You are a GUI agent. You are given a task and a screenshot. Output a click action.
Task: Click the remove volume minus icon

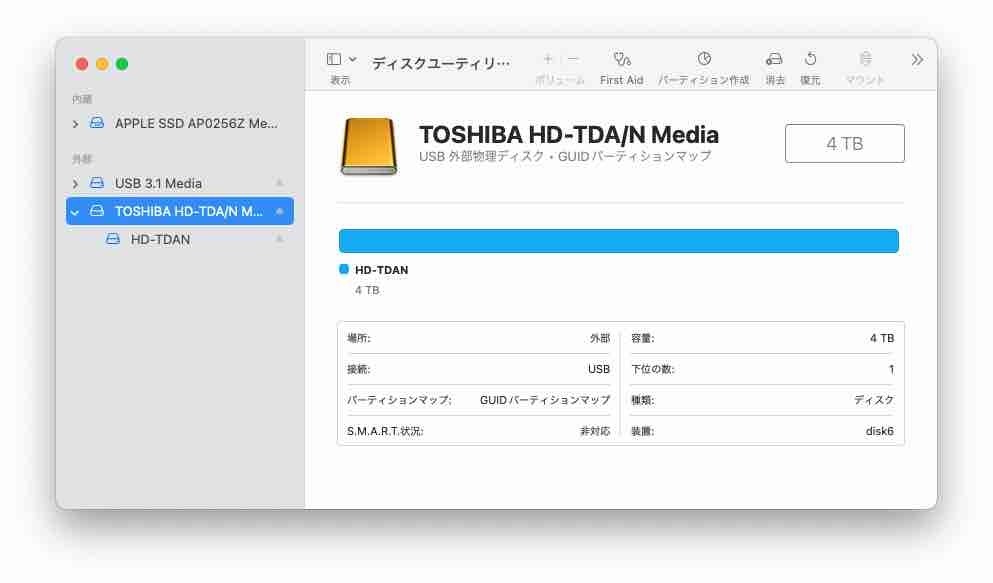(x=573, y=59)
